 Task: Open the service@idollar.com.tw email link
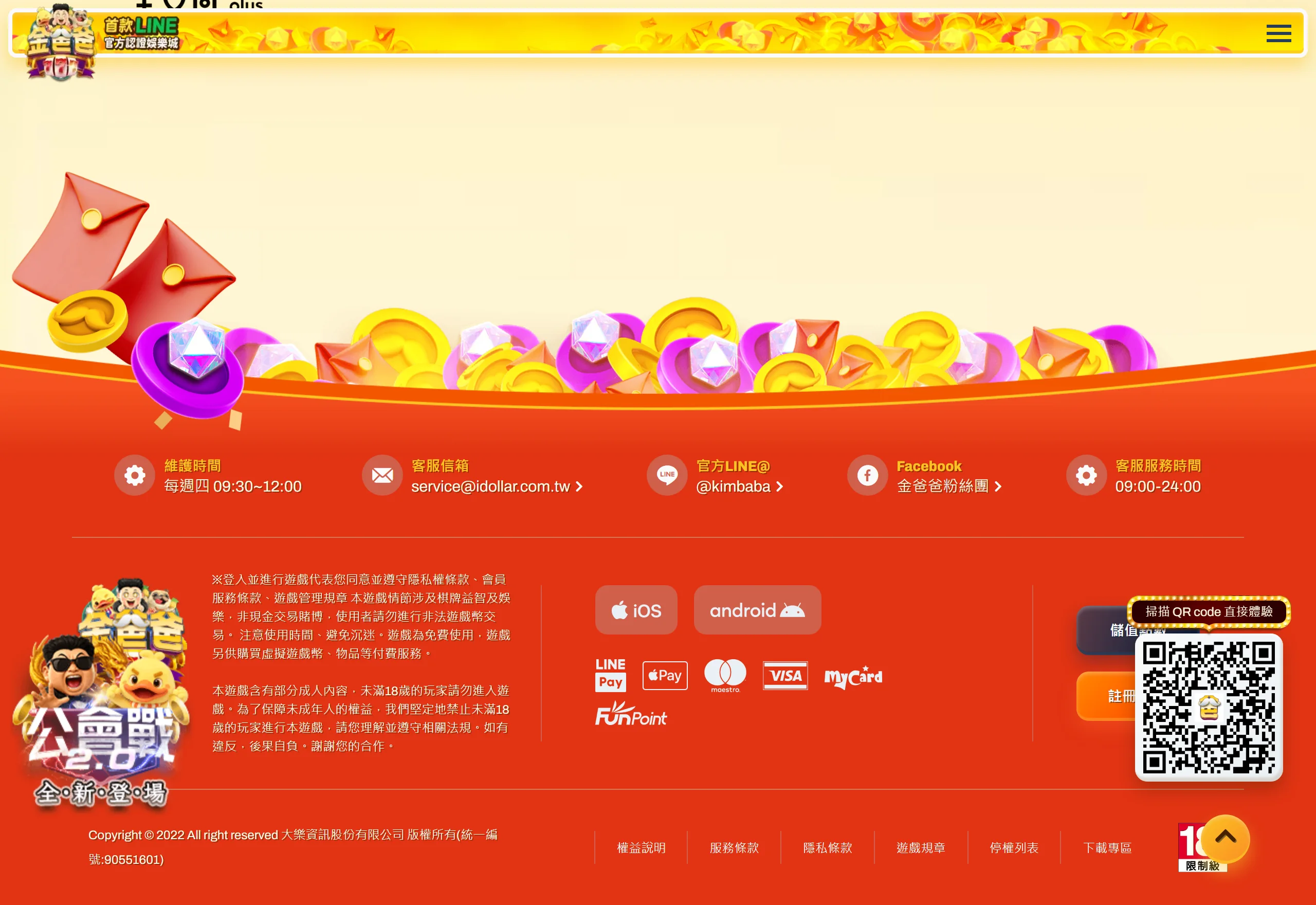coord(497,486)
